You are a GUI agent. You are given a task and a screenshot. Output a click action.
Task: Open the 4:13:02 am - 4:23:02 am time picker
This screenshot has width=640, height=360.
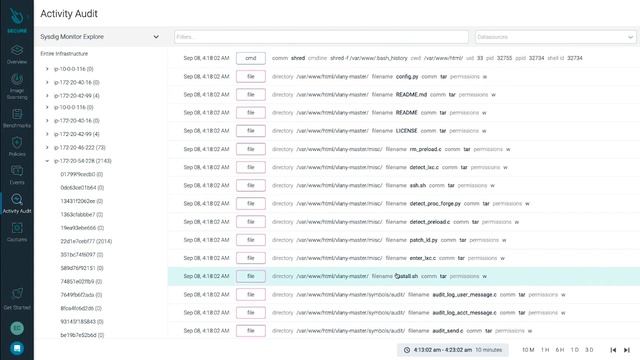(453, 350)
